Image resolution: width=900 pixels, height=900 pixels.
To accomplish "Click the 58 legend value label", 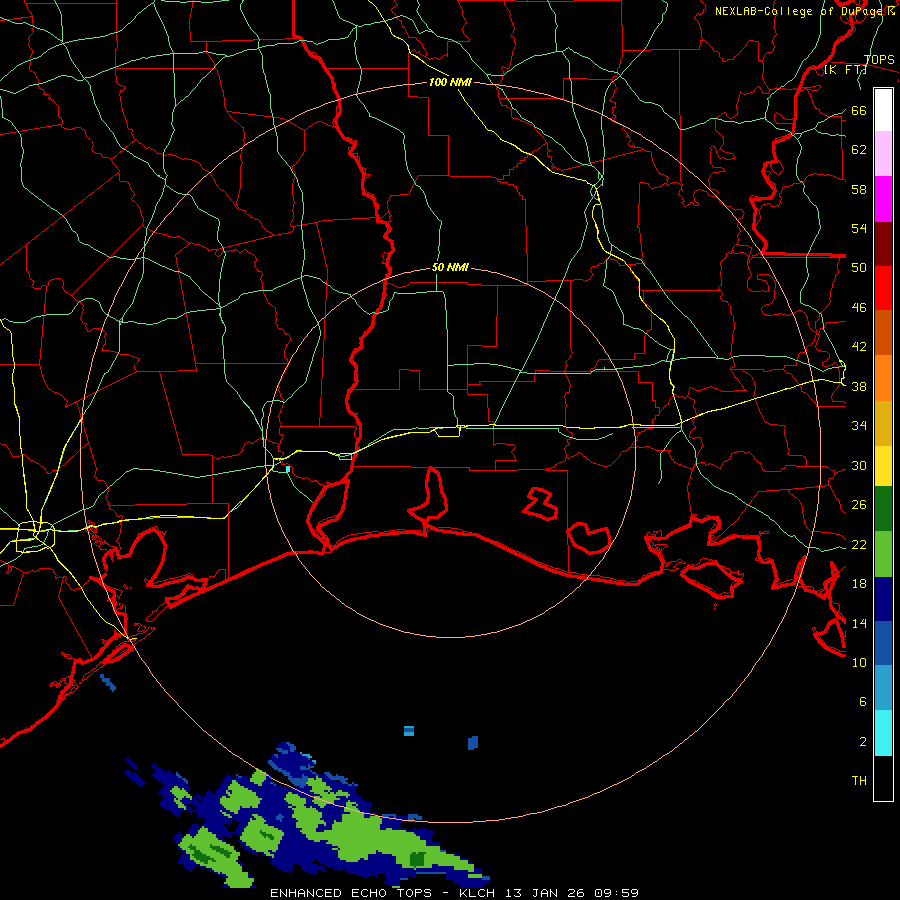I will click(x=859, y=189).
